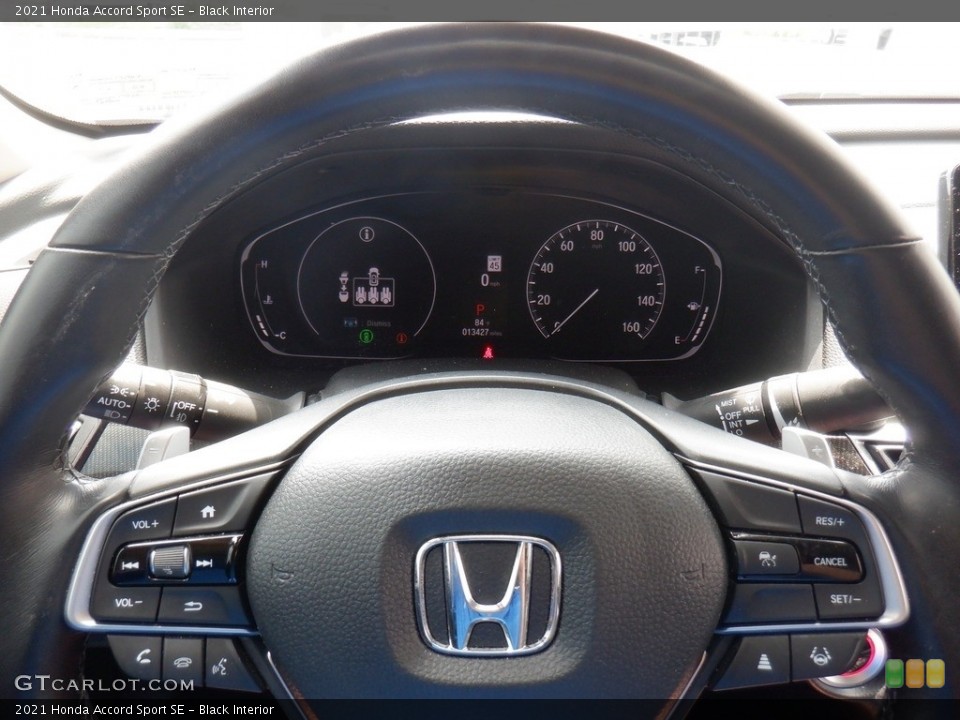Click the 45 speed limit sign icon
Viewport: 960px width, 720px height.
tap(494, 263)
